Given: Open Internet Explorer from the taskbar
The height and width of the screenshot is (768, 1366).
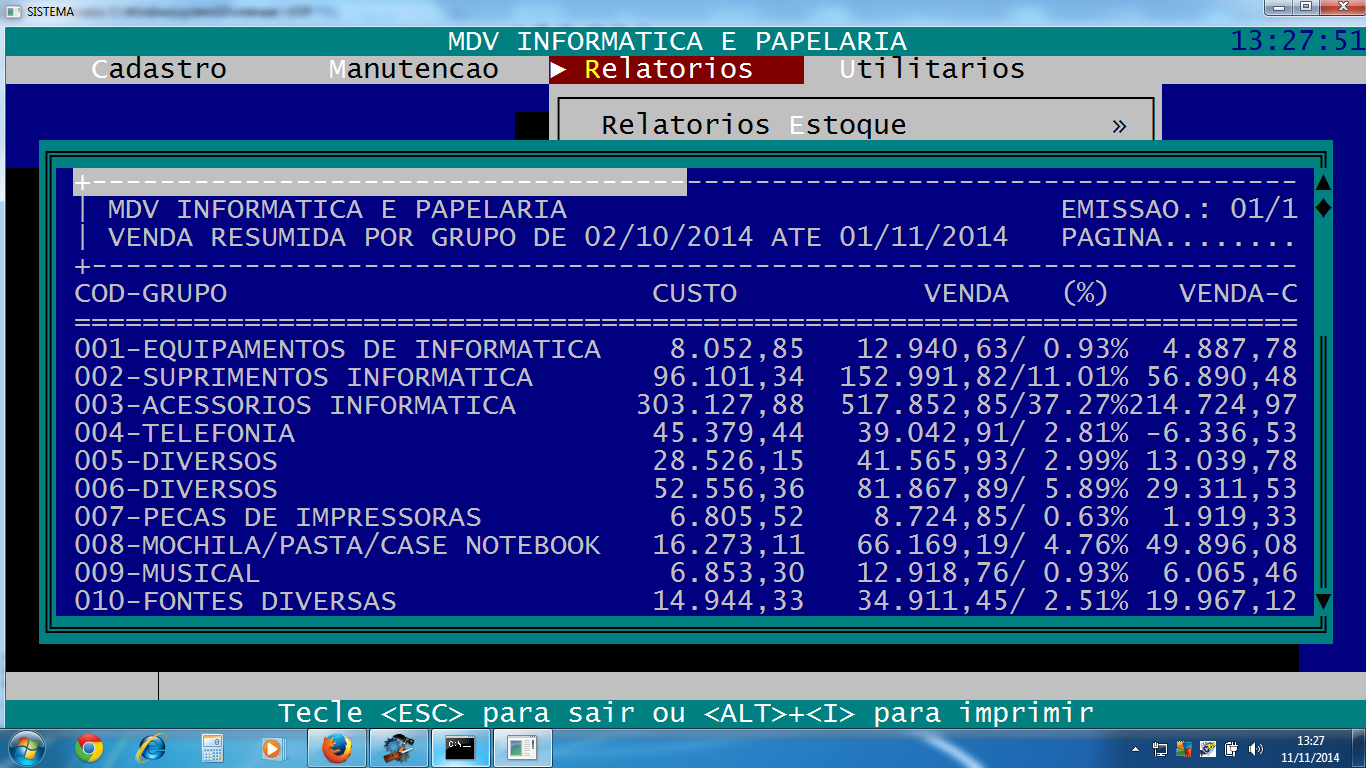Looking at the screenshot, I should [x=151, y=748].
